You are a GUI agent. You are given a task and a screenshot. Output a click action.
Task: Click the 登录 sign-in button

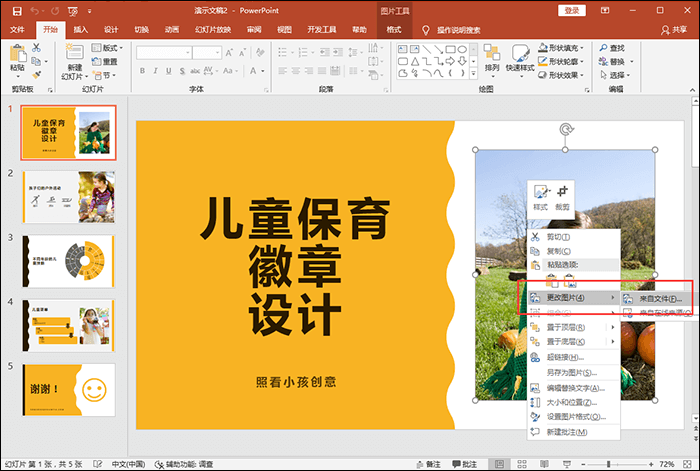point(572,11)
